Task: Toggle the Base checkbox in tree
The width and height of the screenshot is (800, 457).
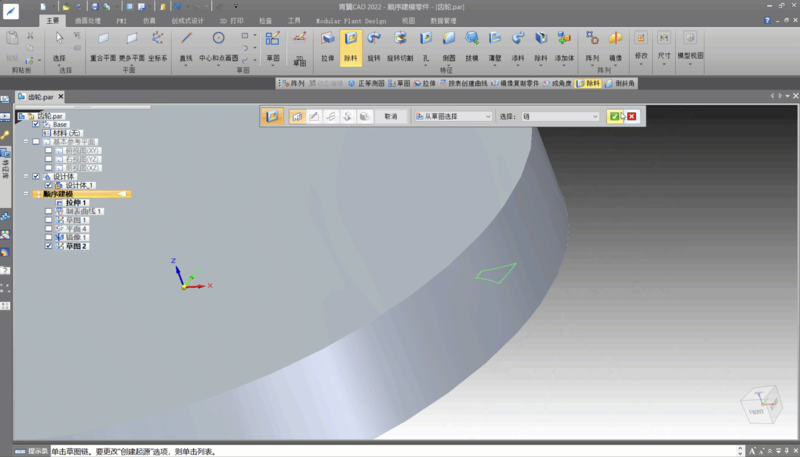Action: (37, 124)
